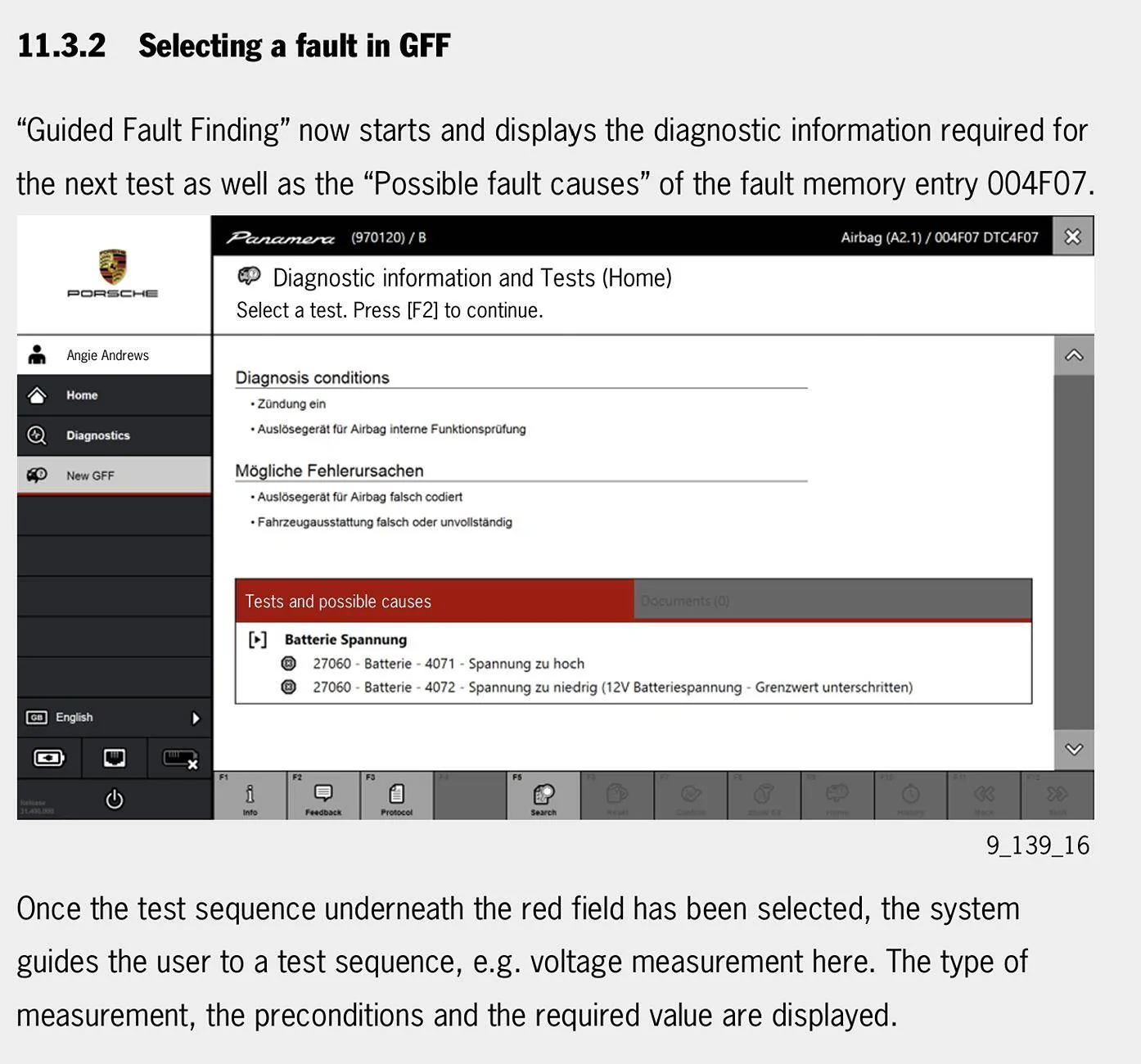Click the "Diagnosis conditions" heading

313,377
